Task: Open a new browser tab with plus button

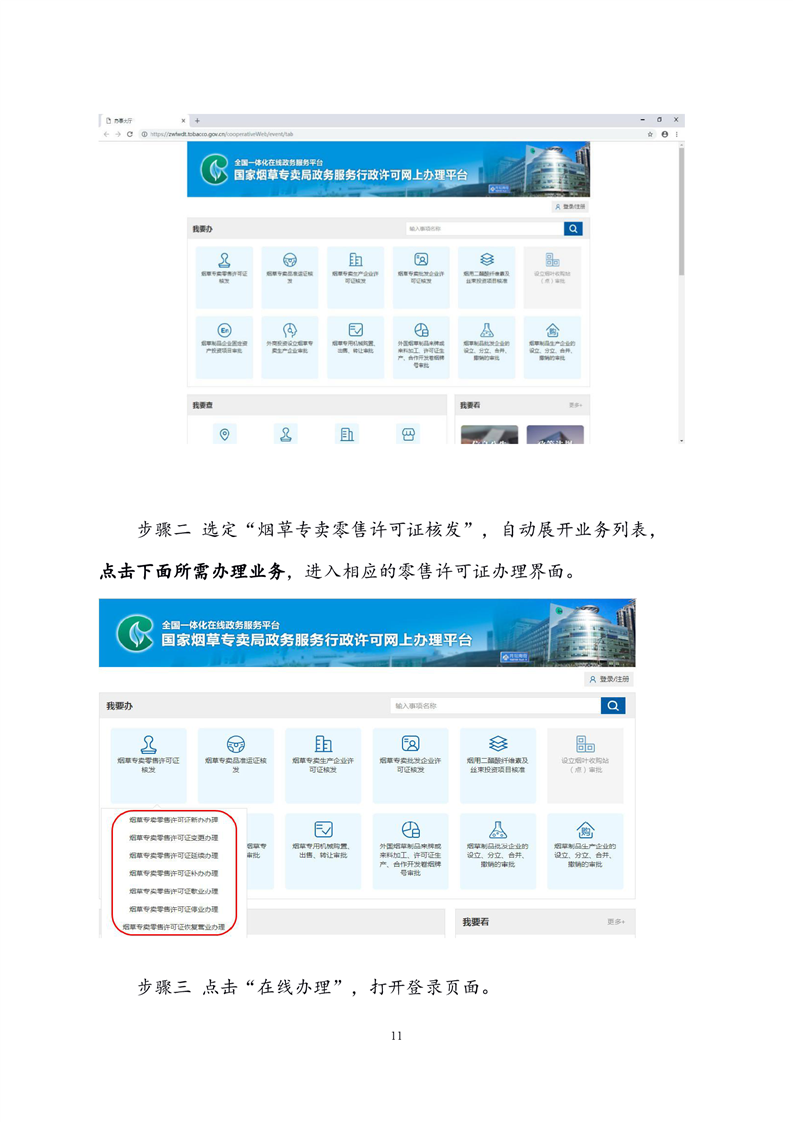Action: click(x=198, y=120)
